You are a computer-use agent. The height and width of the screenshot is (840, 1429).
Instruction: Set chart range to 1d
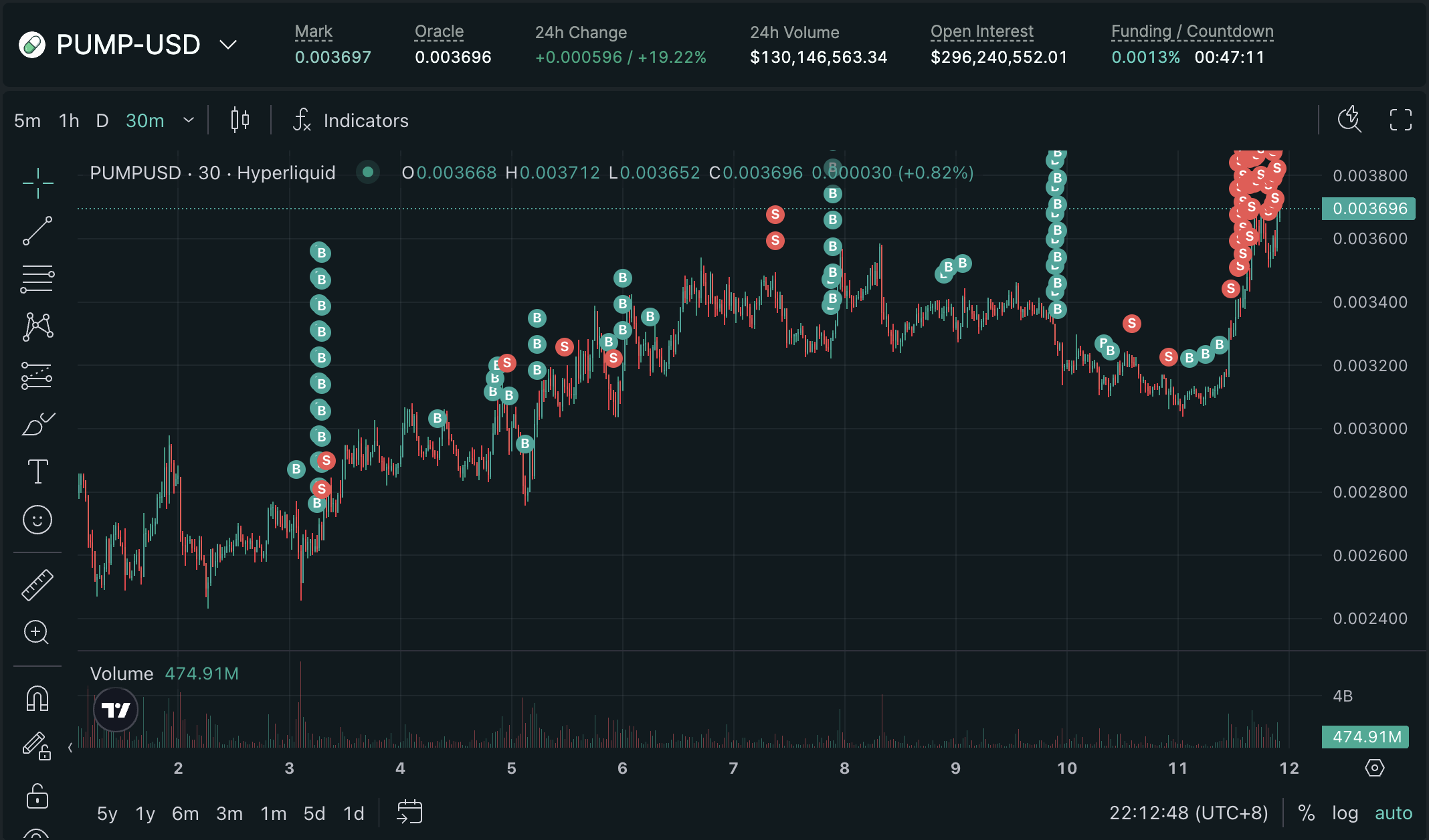pyautogui.click(x=354, y=813)
